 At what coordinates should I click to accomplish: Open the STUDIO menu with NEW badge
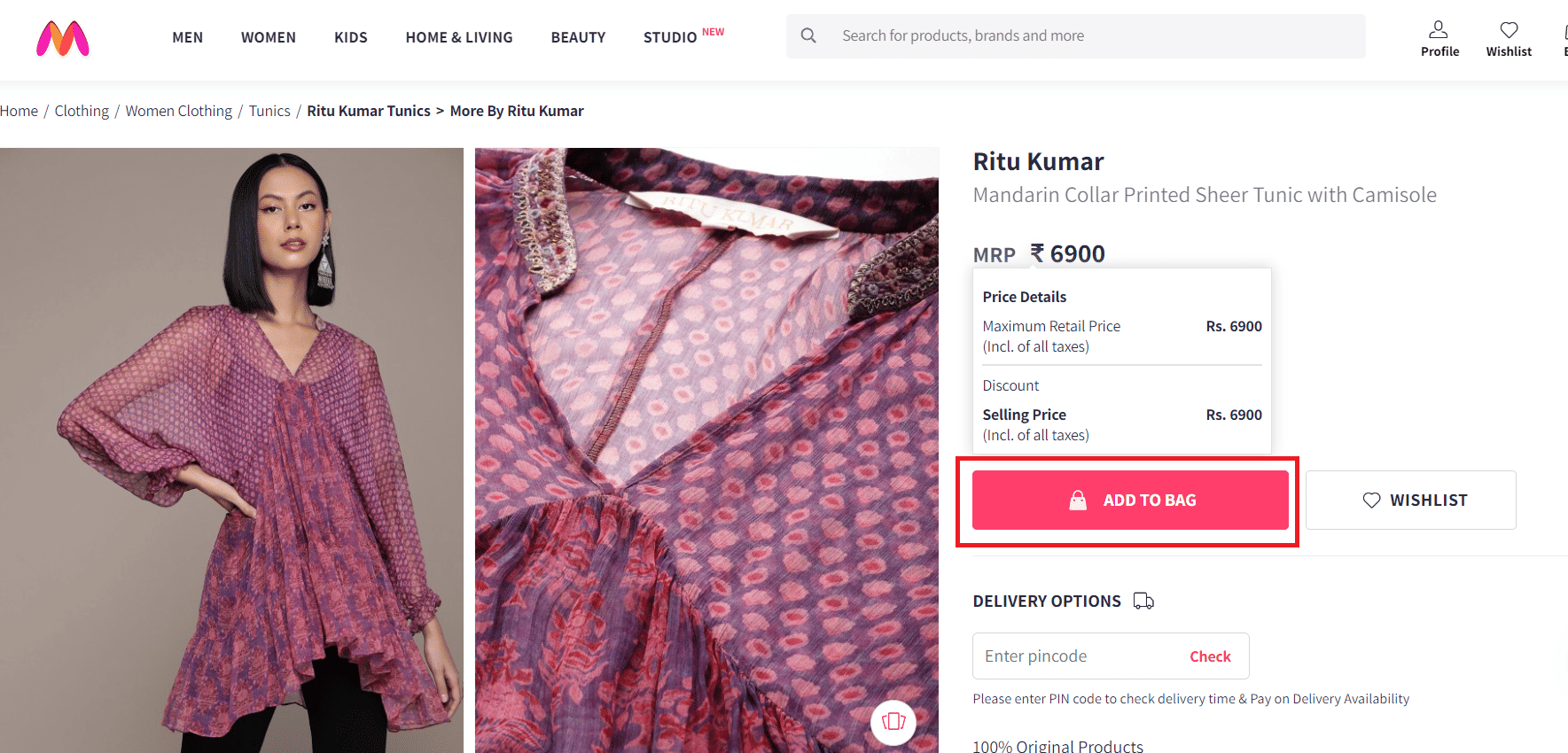[x=669, y=37]
